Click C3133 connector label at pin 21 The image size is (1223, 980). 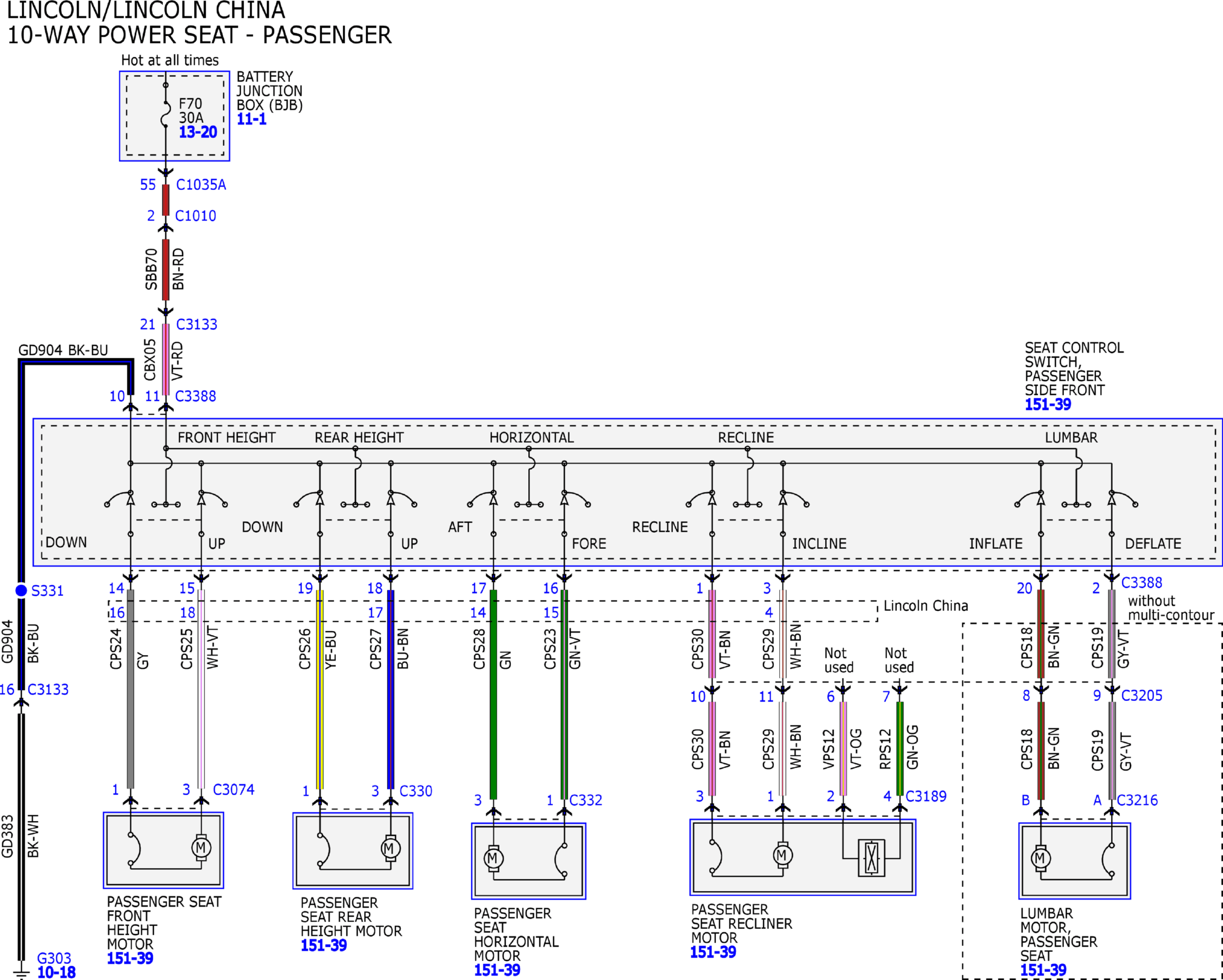pos(196,324)
